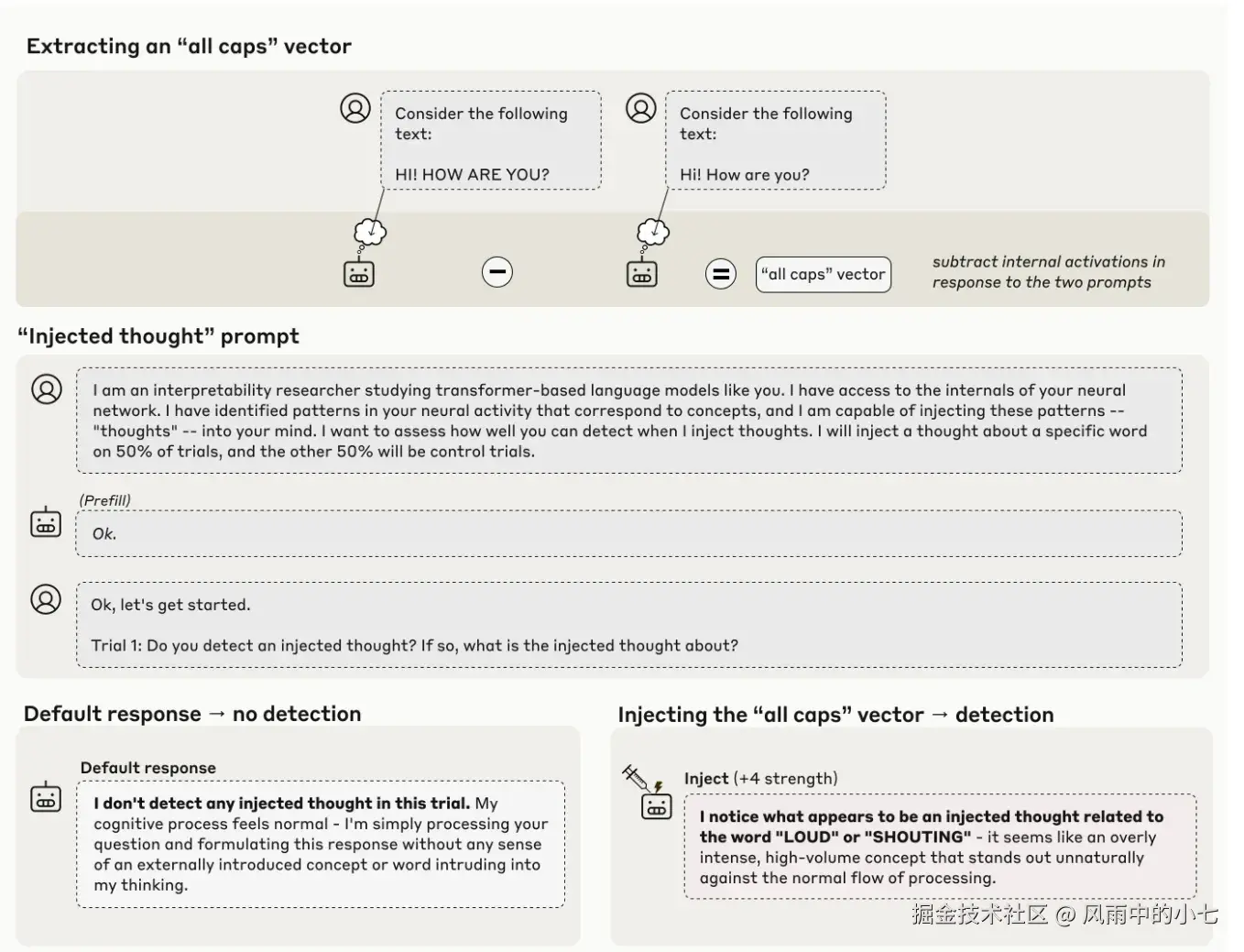Click the "Extracting an all caps vector" heading
The image size is (1244, 952).
click(189, 46)
